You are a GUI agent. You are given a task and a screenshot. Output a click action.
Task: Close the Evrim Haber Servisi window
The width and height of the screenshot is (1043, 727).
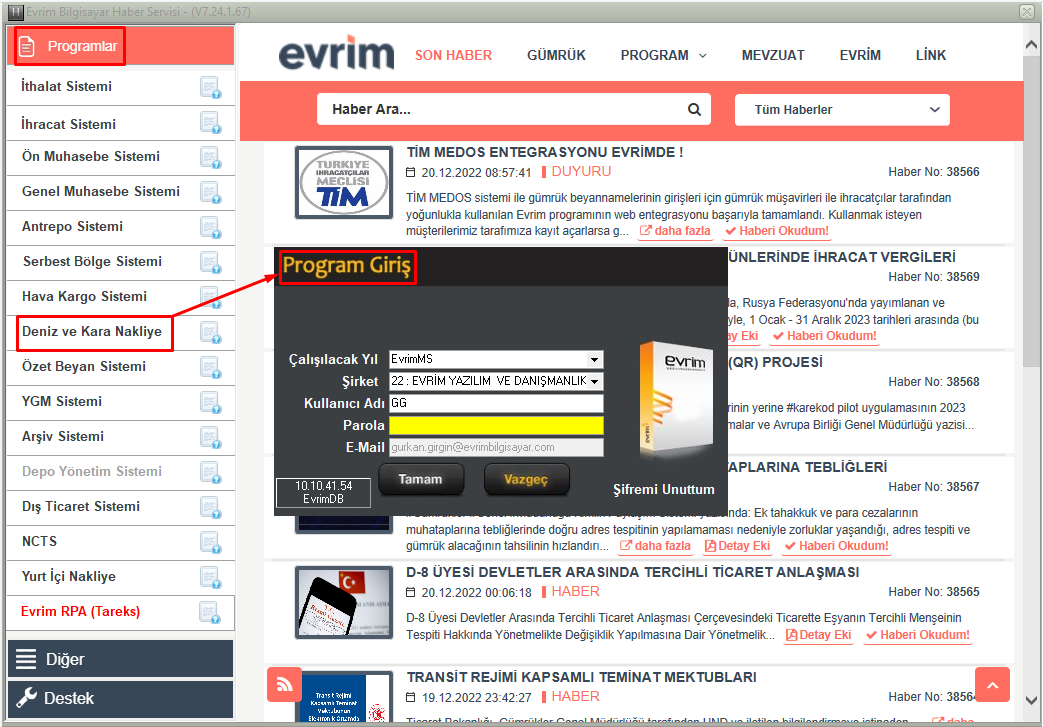click(x=1027, y=11)
